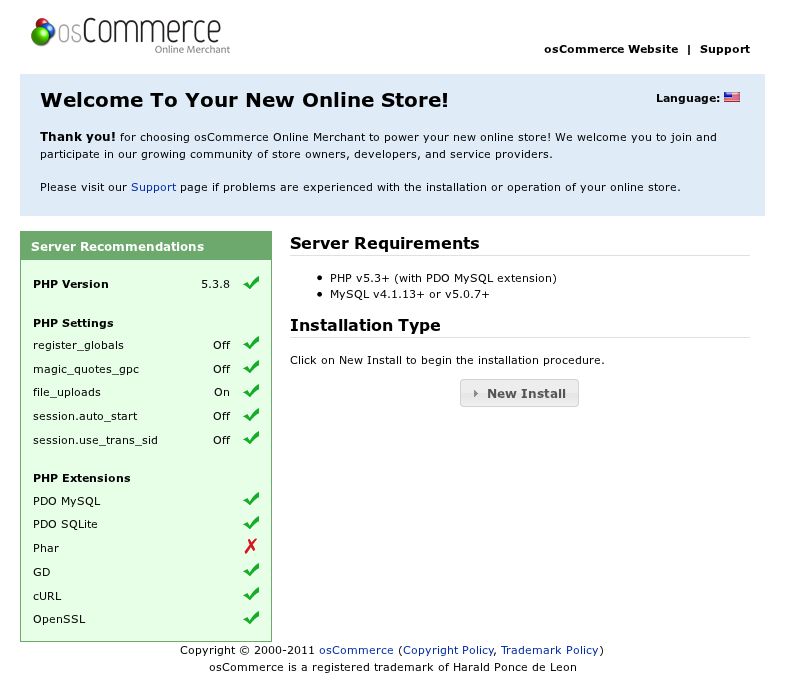Click the Language label
The height and width of the screenshot is (694, 785).
click(688, 98)
